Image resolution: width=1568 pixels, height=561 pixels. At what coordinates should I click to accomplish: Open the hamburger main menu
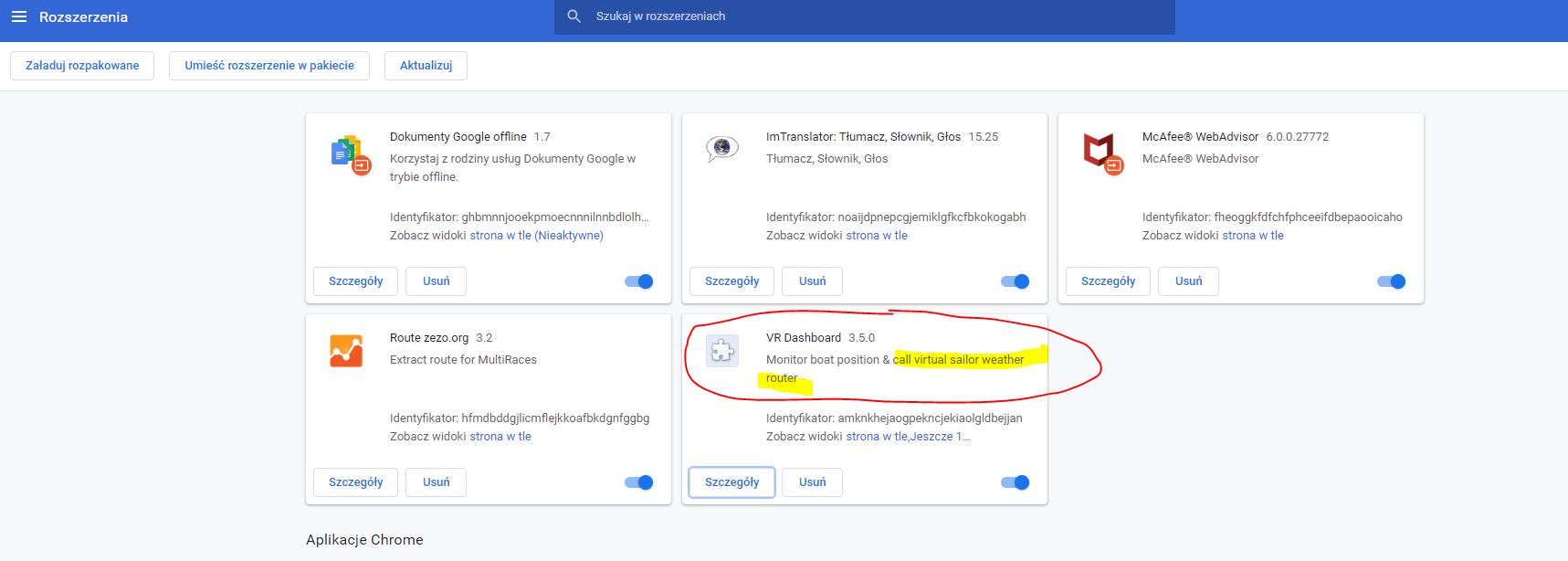pos(18,16)
